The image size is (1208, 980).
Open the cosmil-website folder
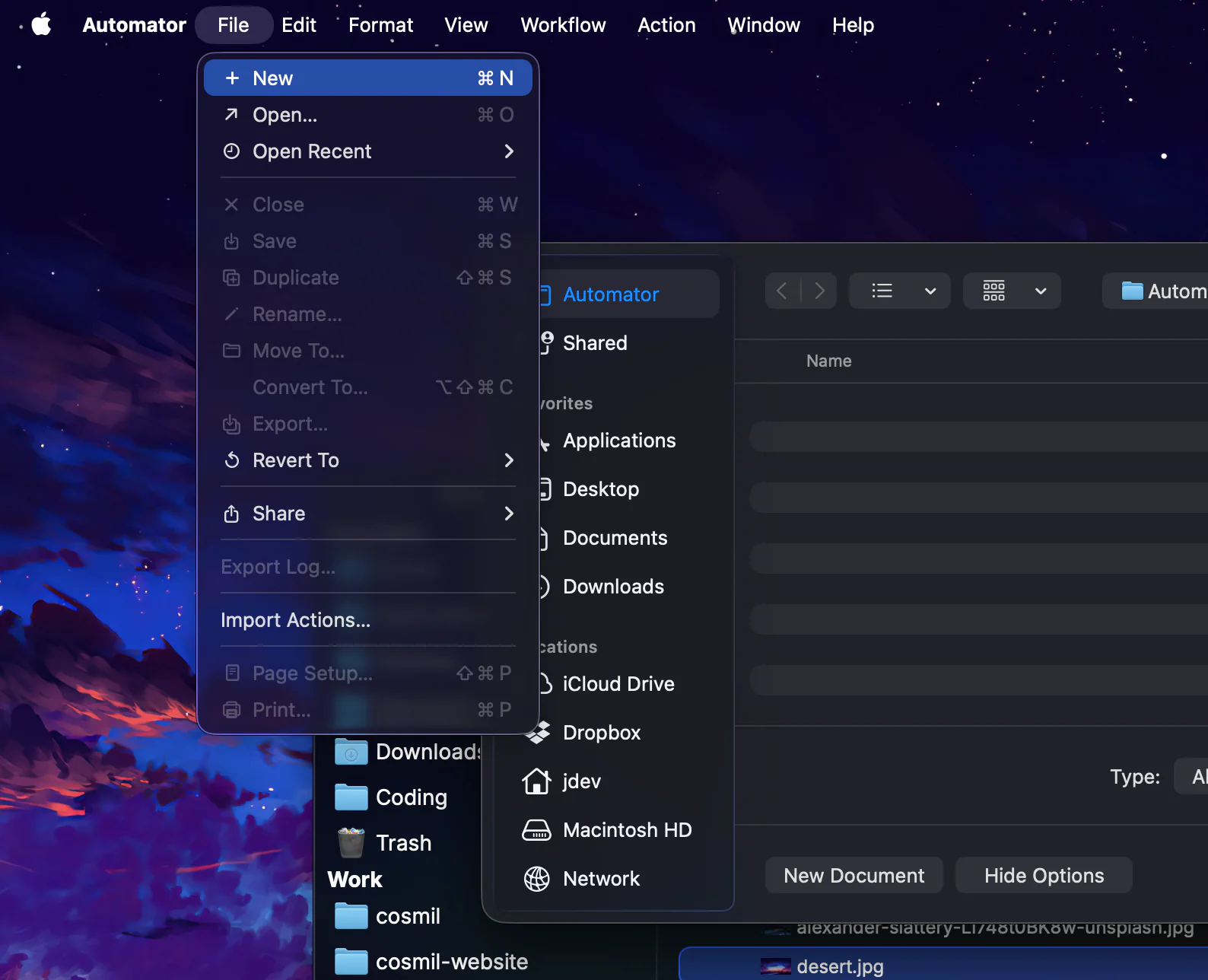pos(431,962)
